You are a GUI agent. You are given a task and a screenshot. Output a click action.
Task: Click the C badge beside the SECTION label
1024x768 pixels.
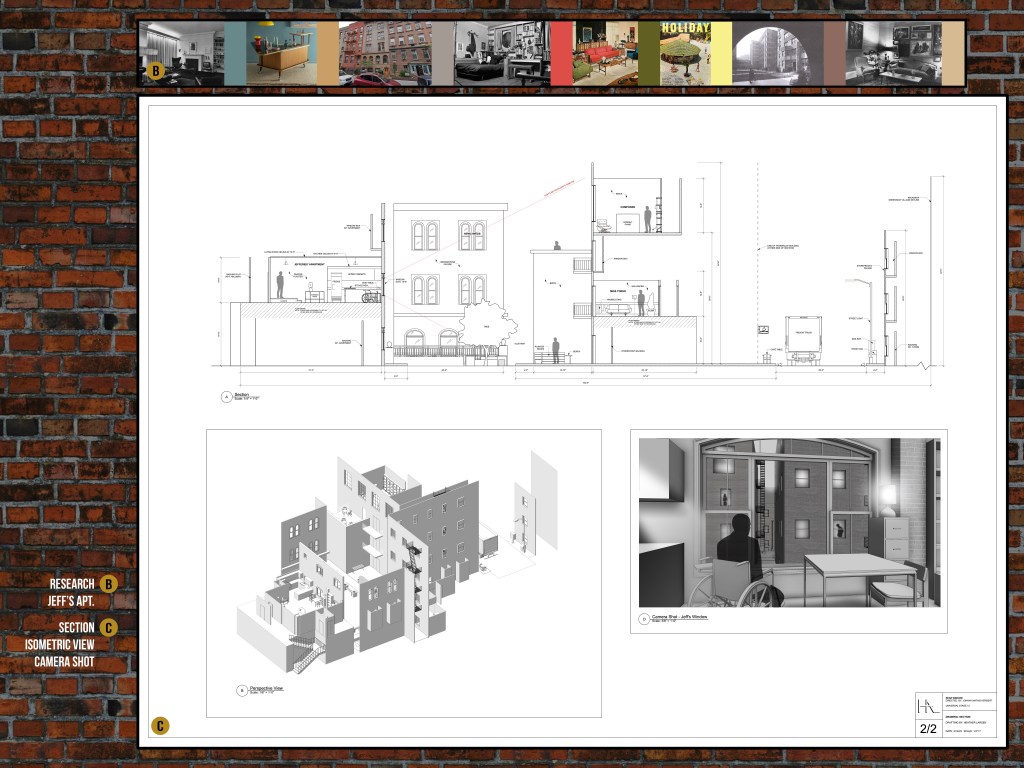(108, 628)
